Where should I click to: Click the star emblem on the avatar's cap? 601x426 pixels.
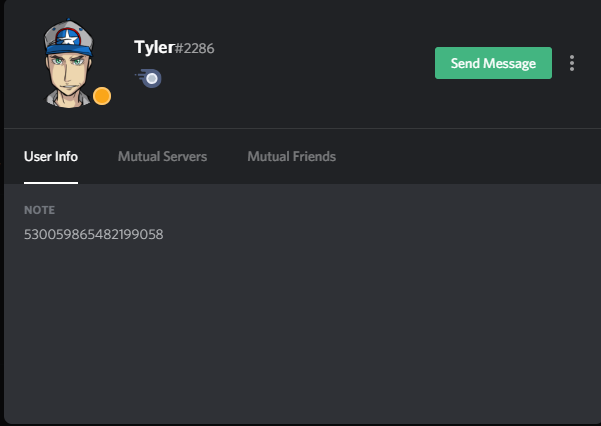click(x=68, y=37)
